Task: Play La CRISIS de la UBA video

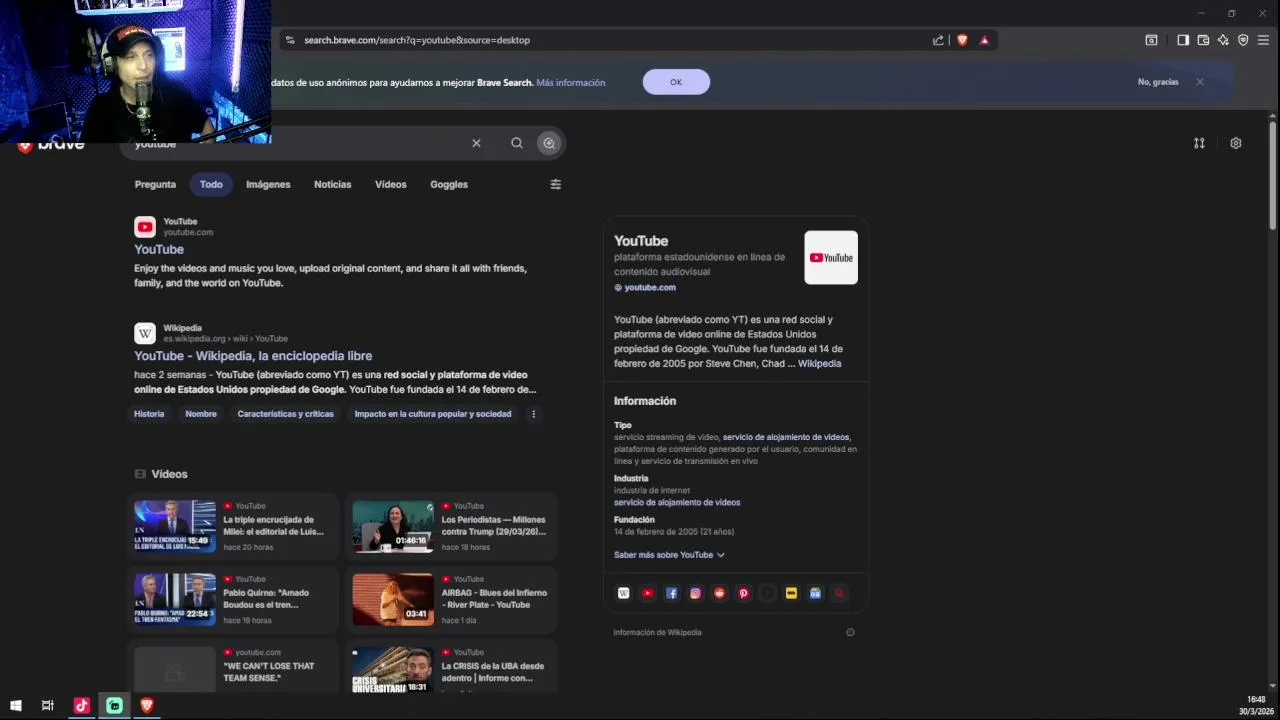Action: (451, 668)
